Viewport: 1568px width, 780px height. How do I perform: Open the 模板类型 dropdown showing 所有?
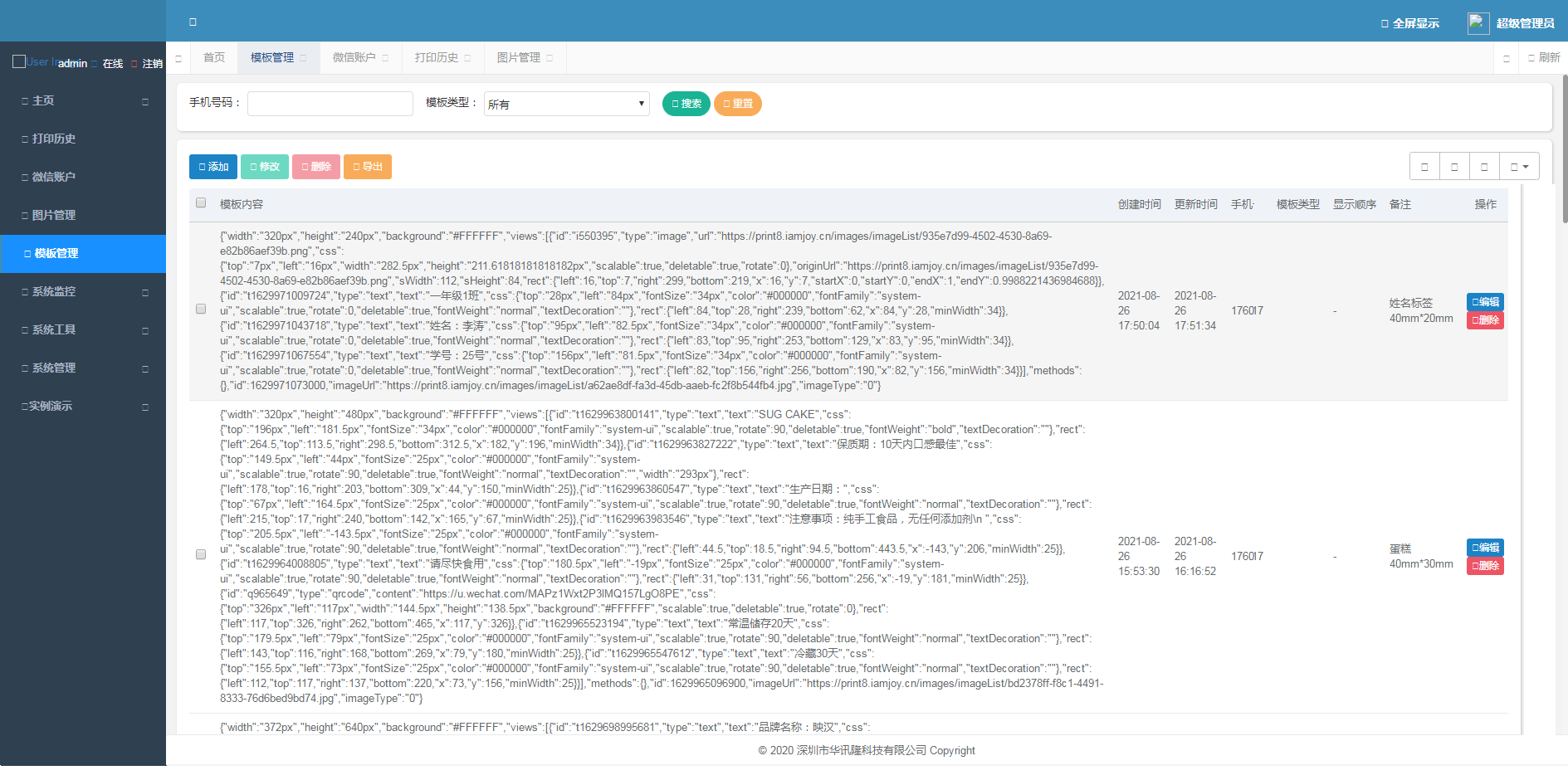[566, 104]
